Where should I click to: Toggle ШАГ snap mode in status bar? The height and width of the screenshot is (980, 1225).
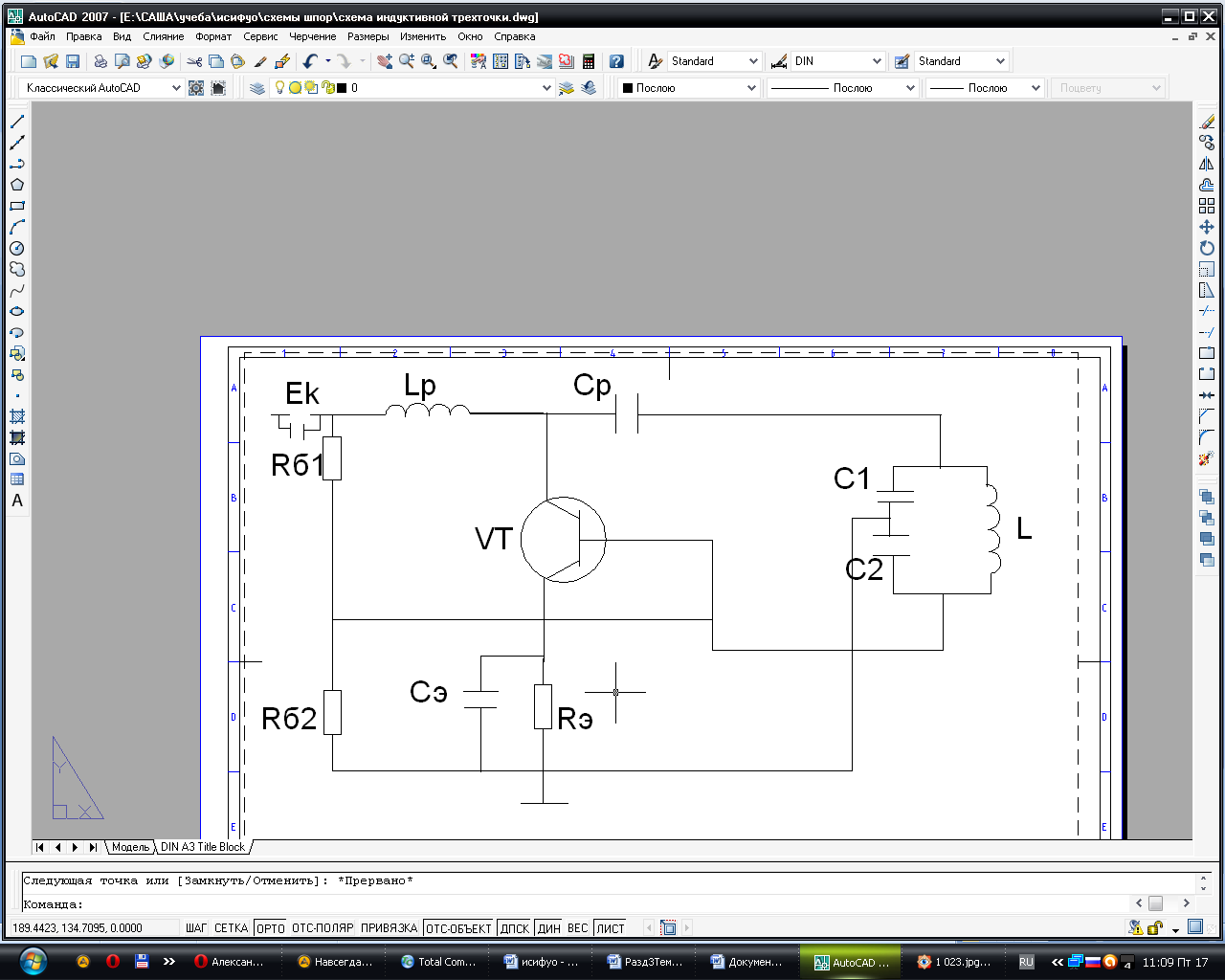click(x=196, y=928)
